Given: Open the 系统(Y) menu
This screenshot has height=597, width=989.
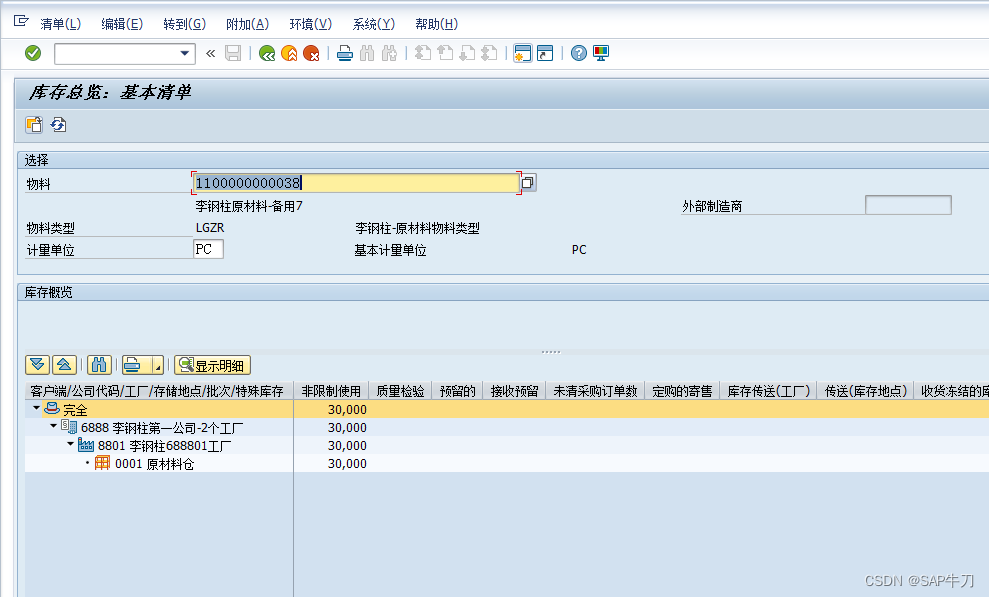Looking at the screenshot, I should pyautogui.click(x=373, y=24).
